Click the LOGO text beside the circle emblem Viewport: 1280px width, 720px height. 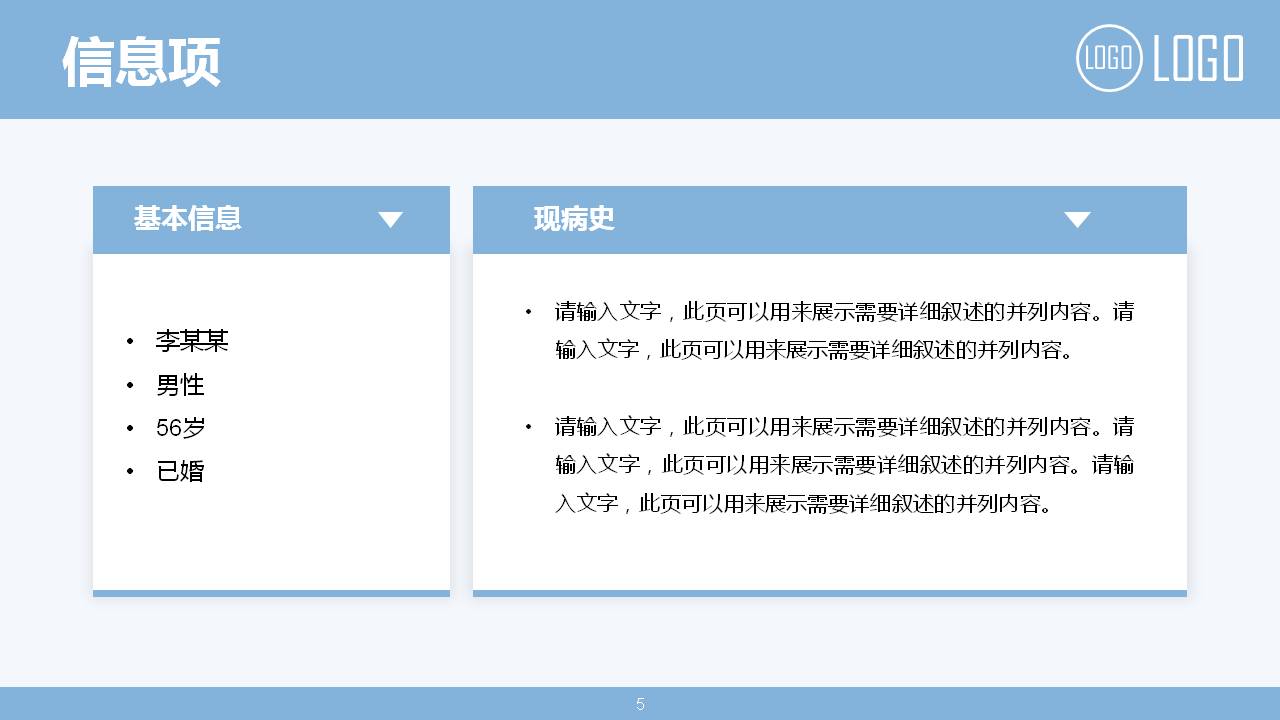click(x=1197, y=60)
